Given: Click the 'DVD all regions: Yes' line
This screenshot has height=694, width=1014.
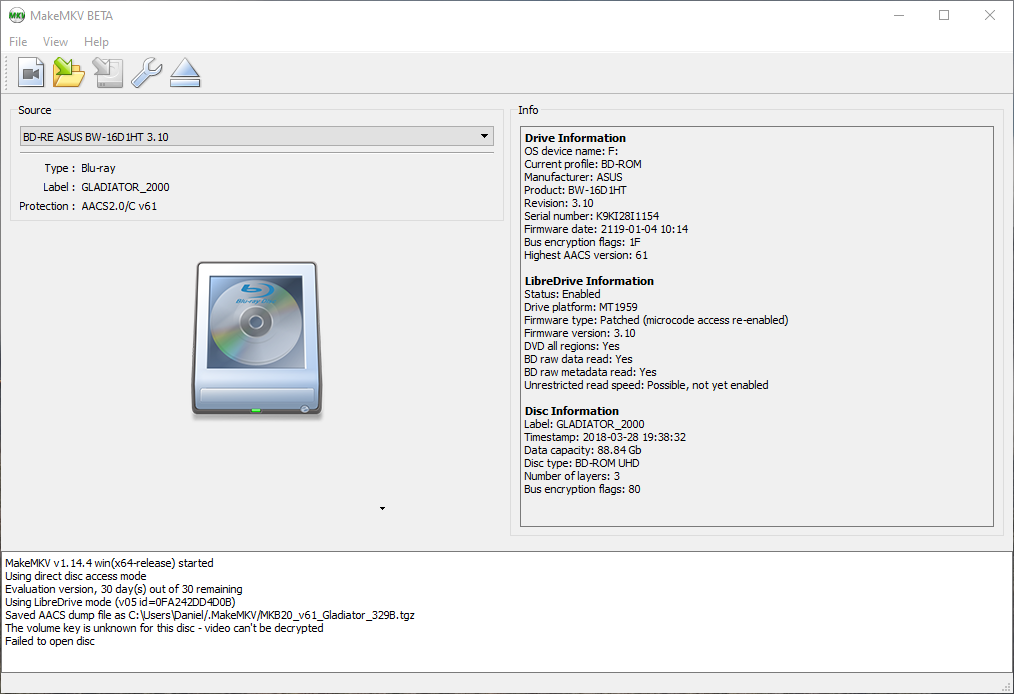Looking at the screenshot, I should pyautogui.click(x=572, y=346).
